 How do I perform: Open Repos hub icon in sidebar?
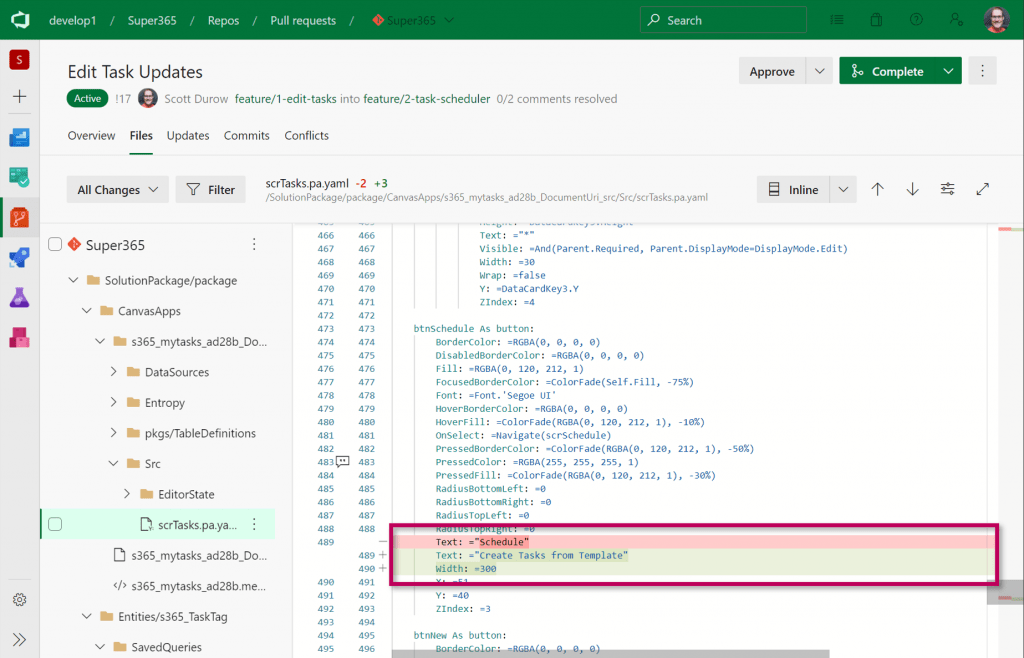[20, 217]
